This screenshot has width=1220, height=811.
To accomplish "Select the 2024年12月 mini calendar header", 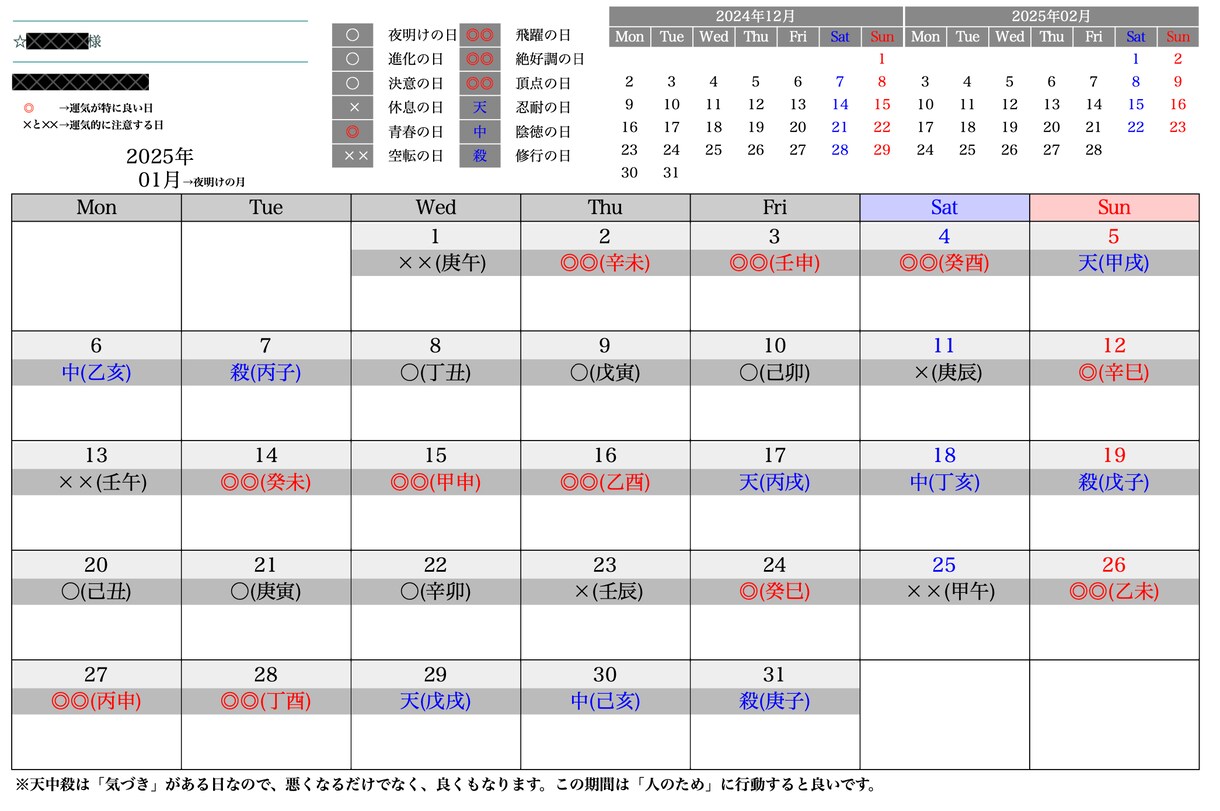I will [756, 16].
